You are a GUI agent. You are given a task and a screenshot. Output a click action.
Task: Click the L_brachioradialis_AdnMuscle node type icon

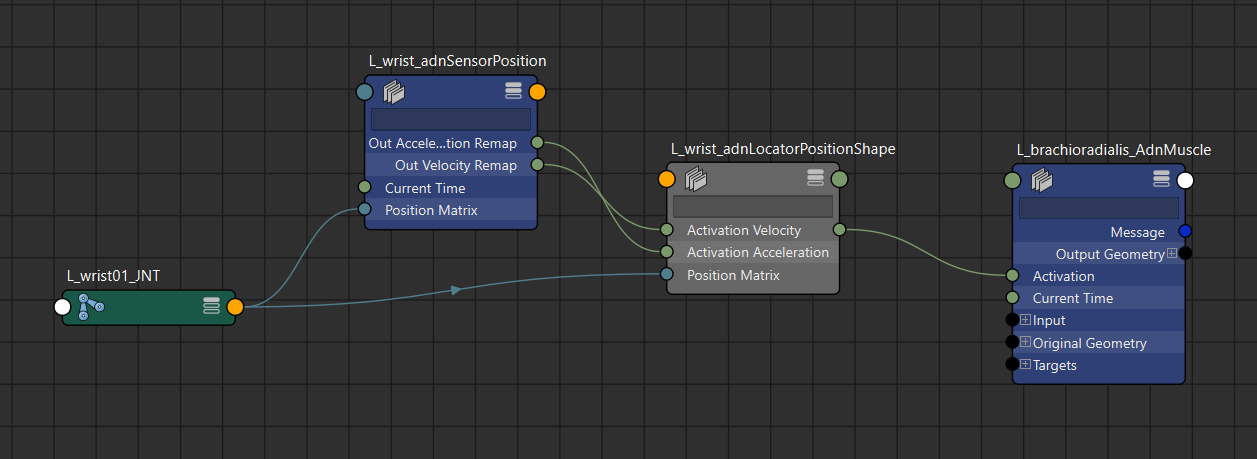(x=1042, y=180)
